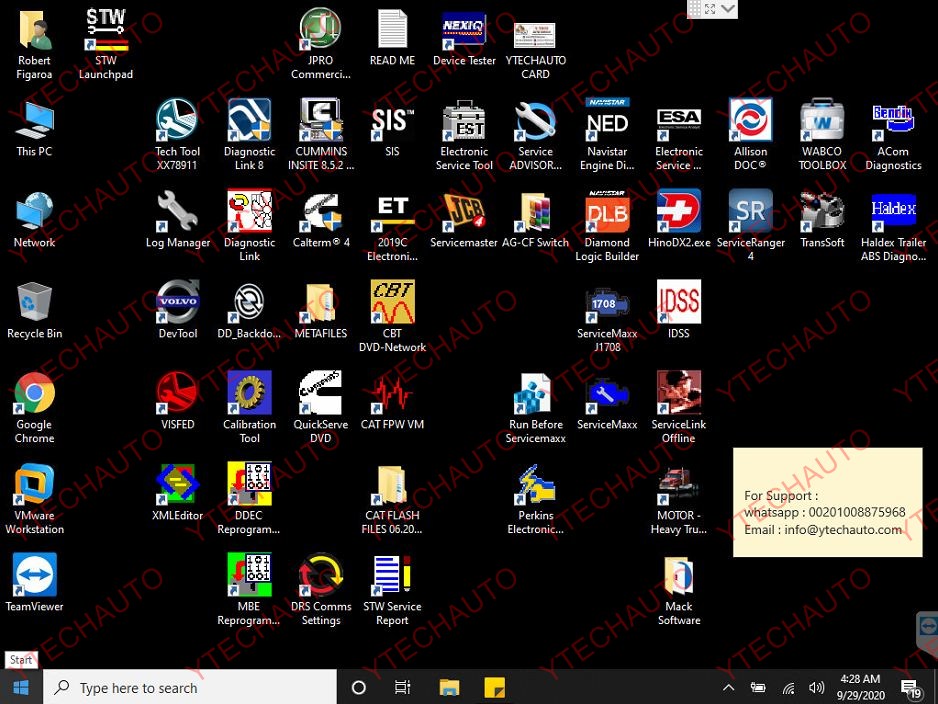
Task: Open CUMMINS INSITE 8.5.2
Action: 321,134
